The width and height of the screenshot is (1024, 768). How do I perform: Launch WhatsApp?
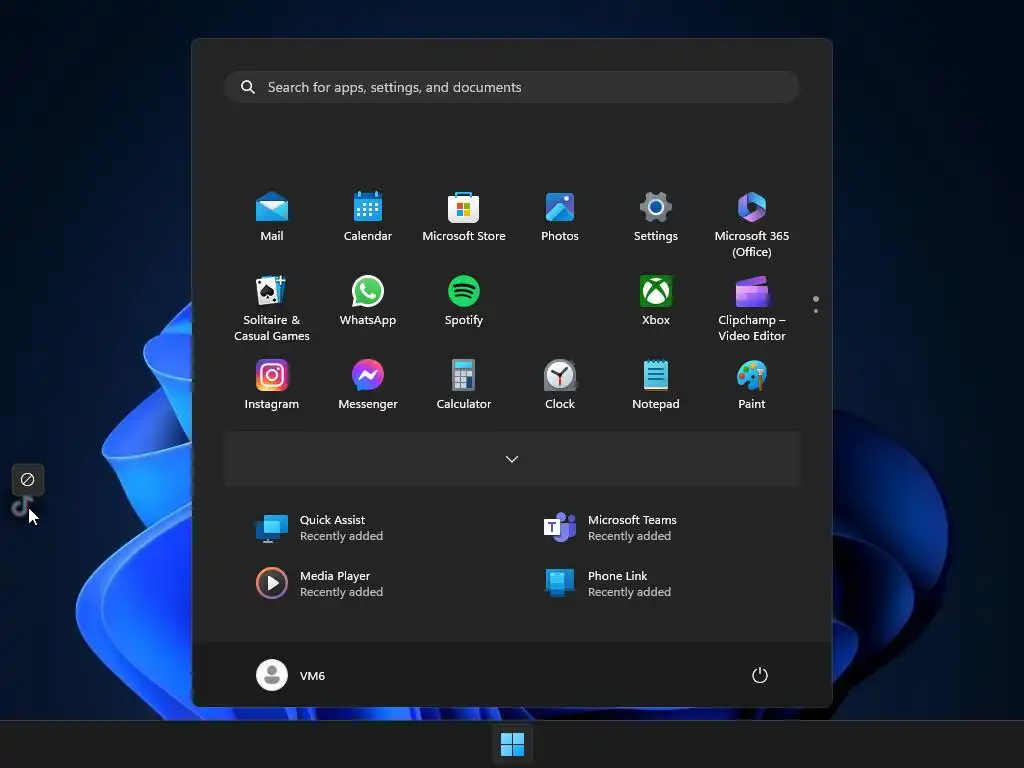[x=368, y=300]
